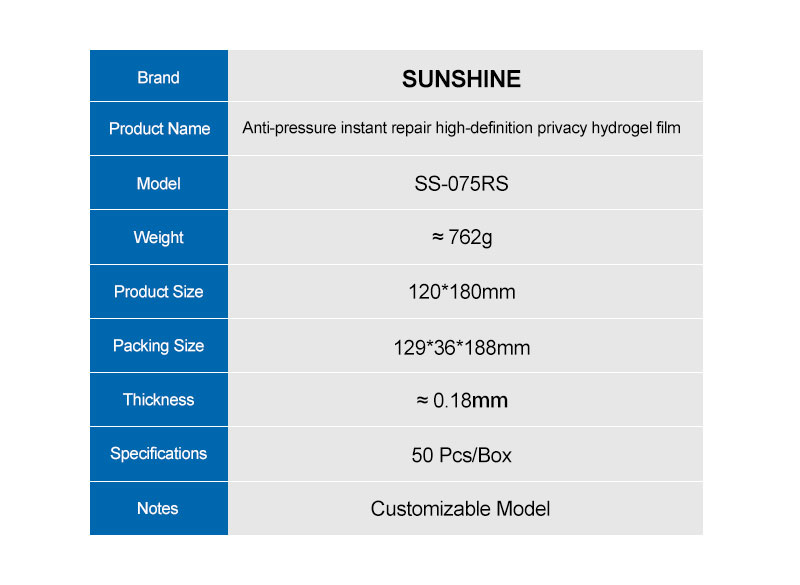Screen dimensions: 800x585
Task: Click the Brand label cell
Action: (x=158, y=77)
